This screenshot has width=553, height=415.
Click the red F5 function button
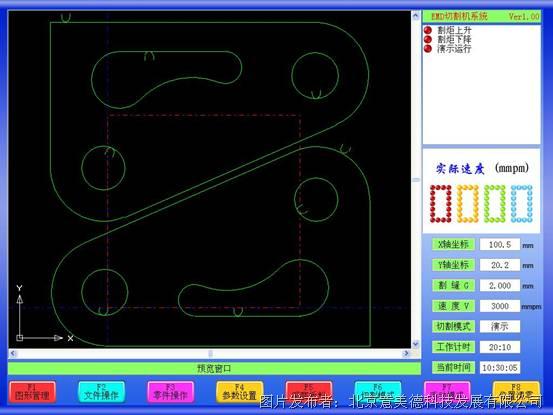pyautogui.click(x=309, y=392)
